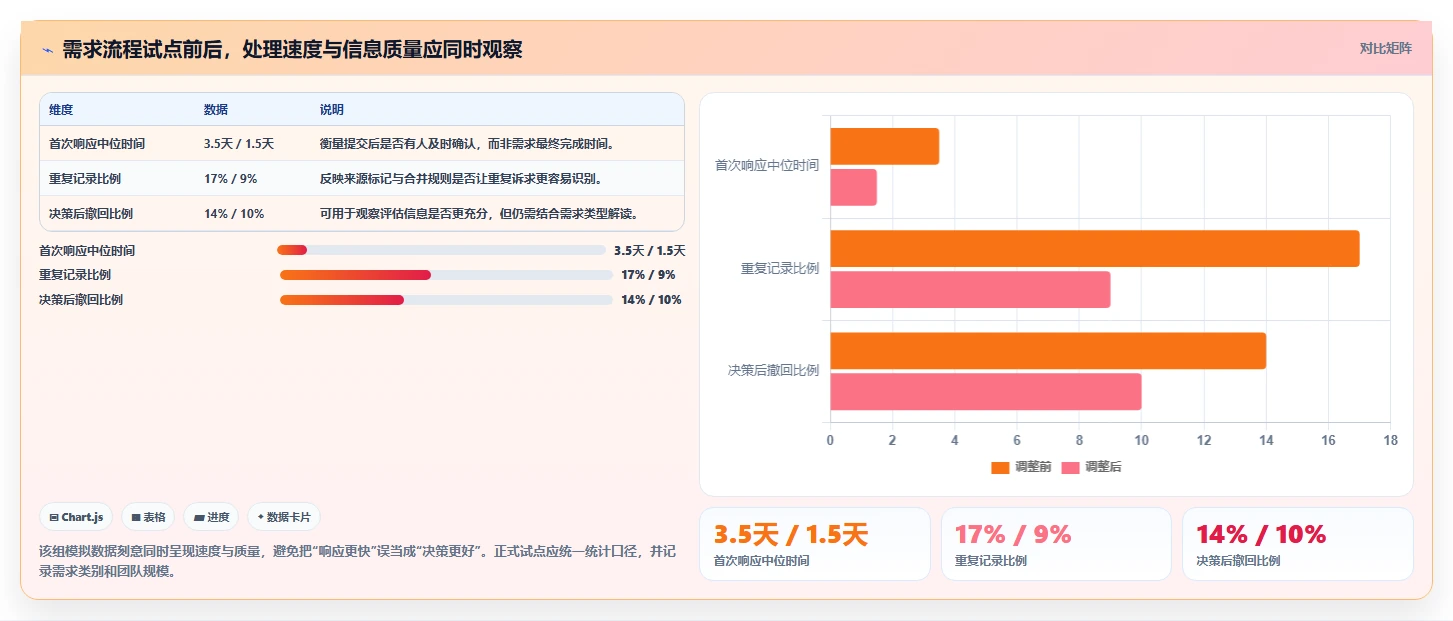Click table cell 重复记录比例
This screenshot has height=621, width=1453.
[85, 178]
